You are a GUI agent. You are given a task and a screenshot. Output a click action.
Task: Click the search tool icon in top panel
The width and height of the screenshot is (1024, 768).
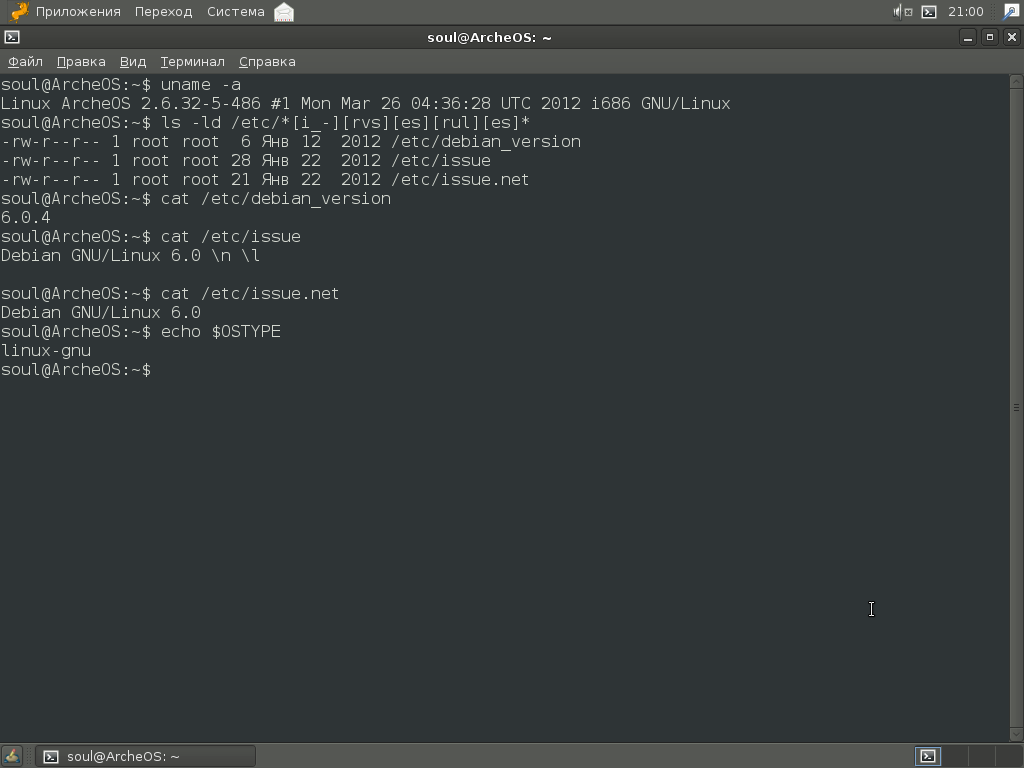(x=1011, y=12)
